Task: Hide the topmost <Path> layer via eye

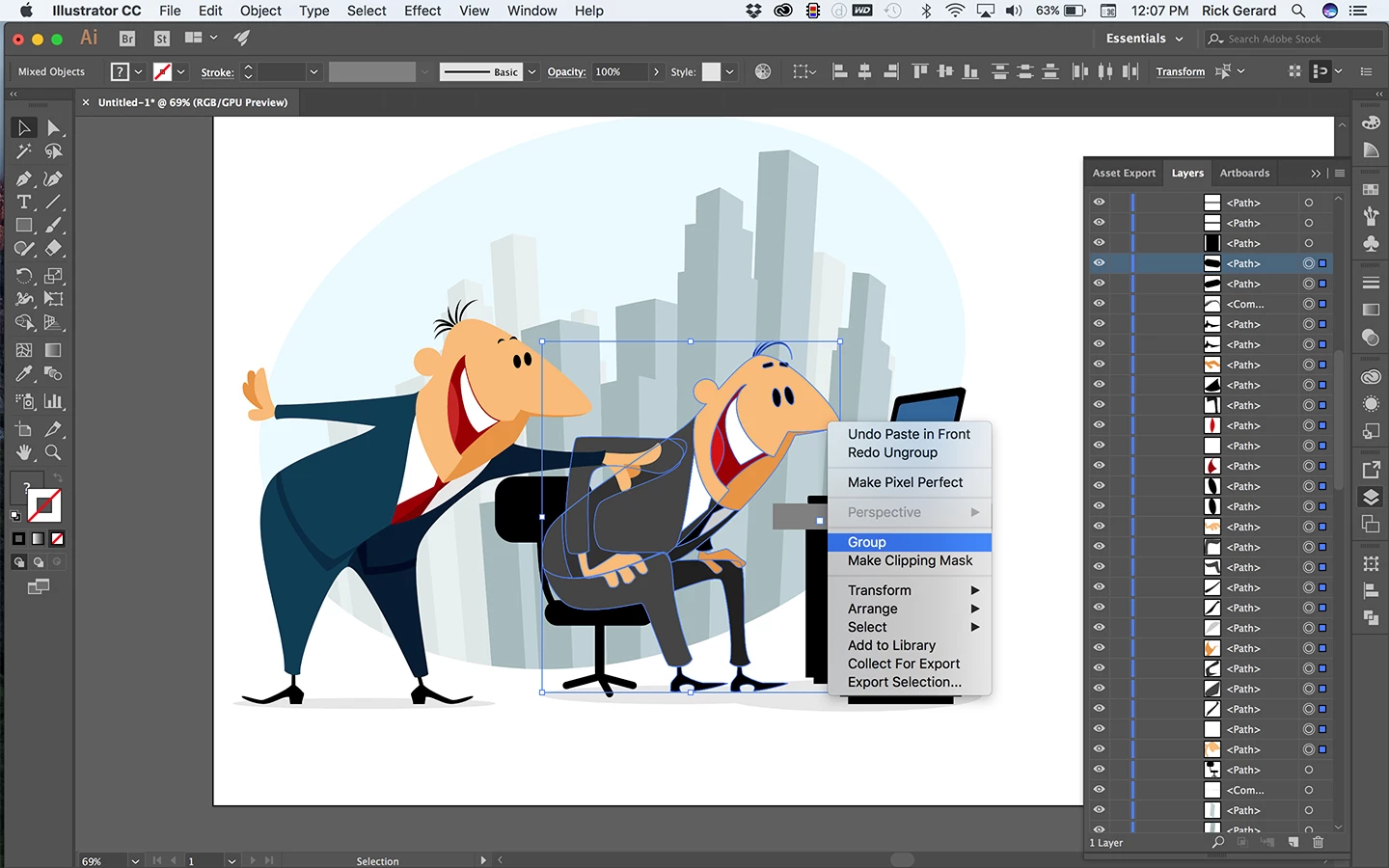Action: coord(1099,203)
